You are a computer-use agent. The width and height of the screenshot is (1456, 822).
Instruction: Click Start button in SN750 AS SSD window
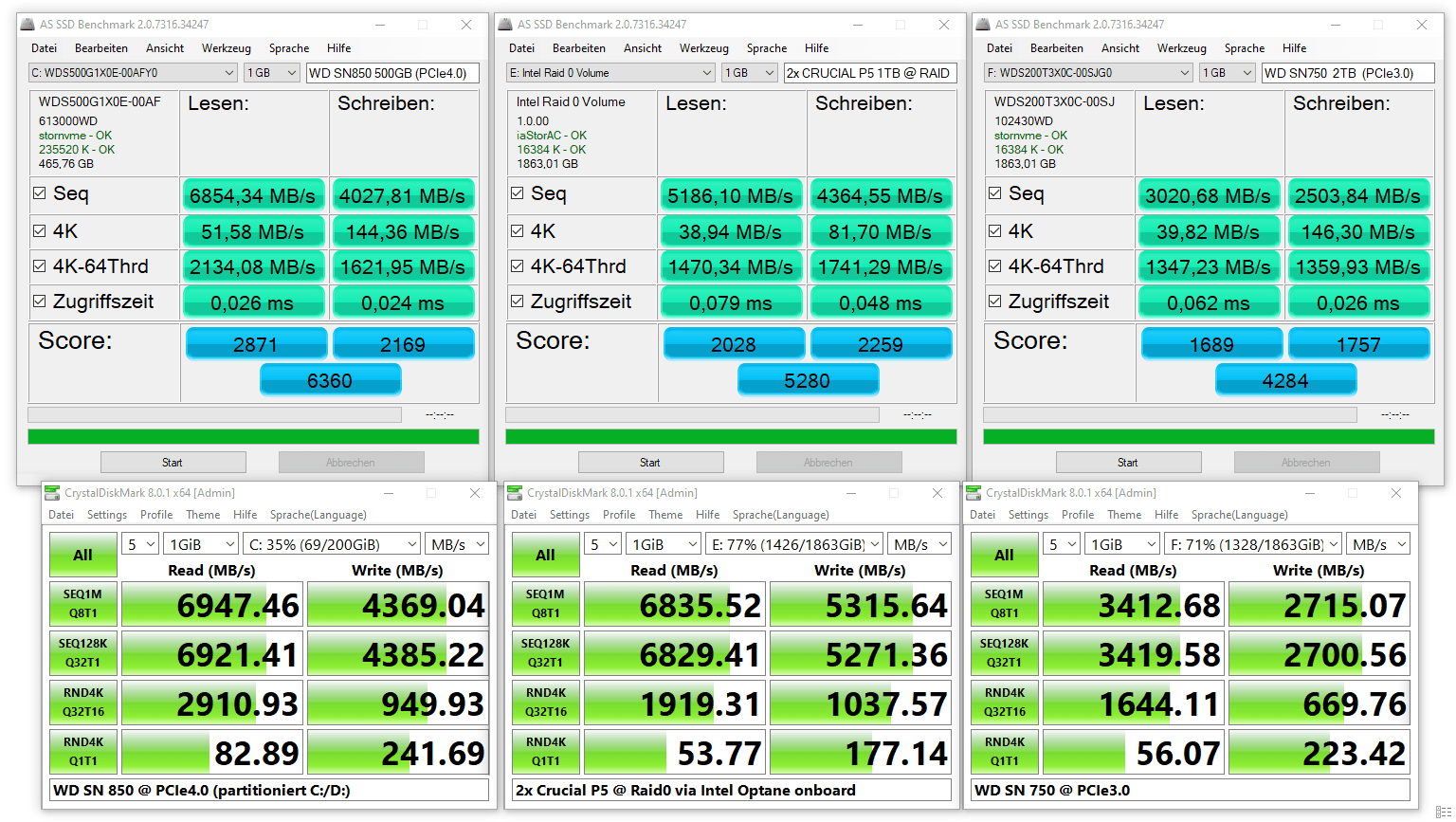1129,463
